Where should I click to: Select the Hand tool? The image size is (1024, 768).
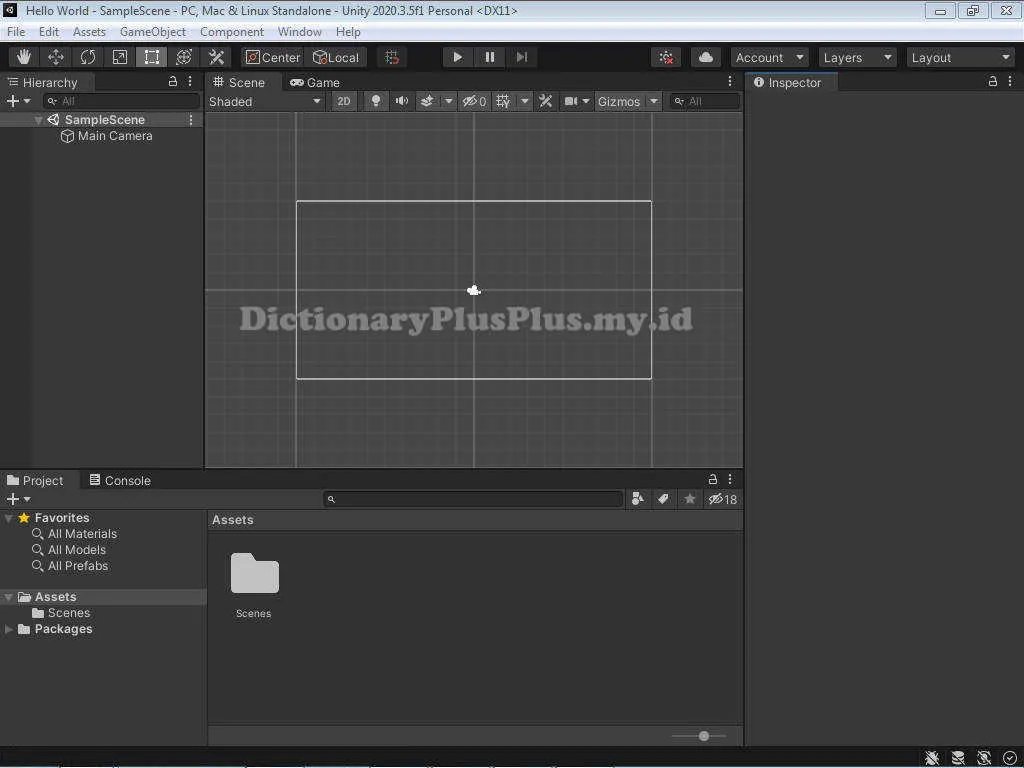point(24,57)
